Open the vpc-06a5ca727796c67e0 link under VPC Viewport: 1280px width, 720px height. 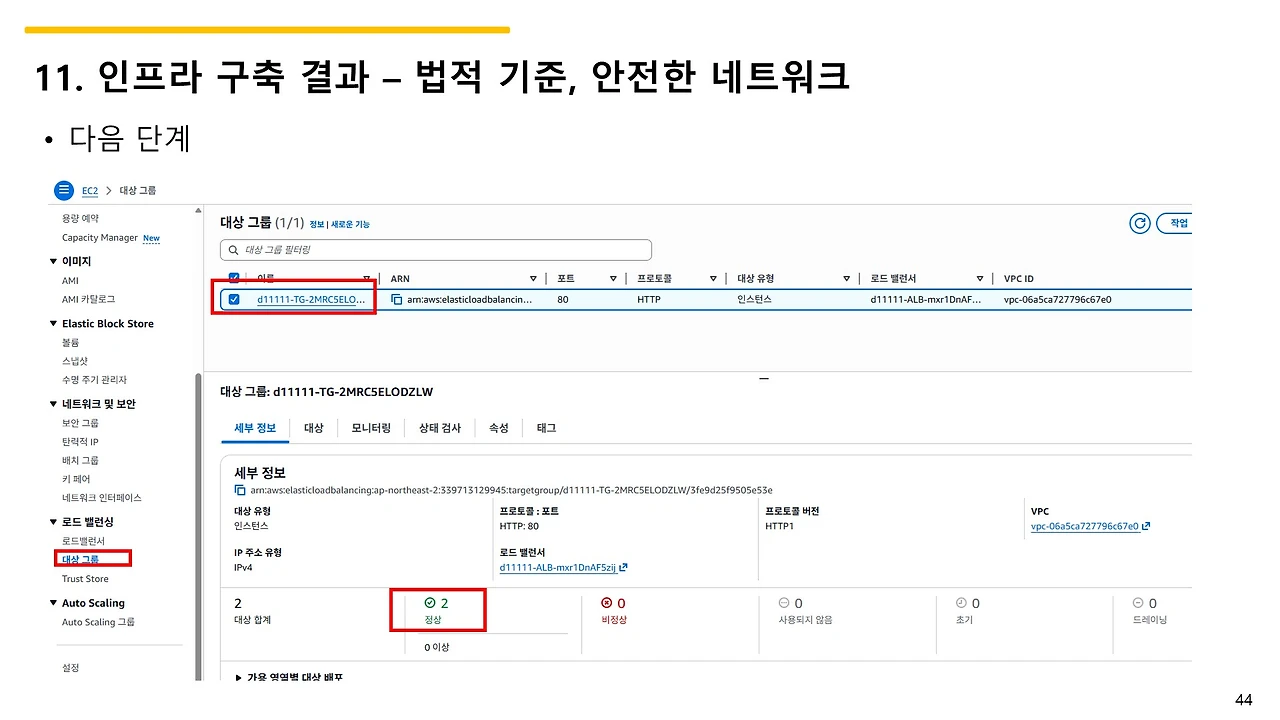[1085, 527]
